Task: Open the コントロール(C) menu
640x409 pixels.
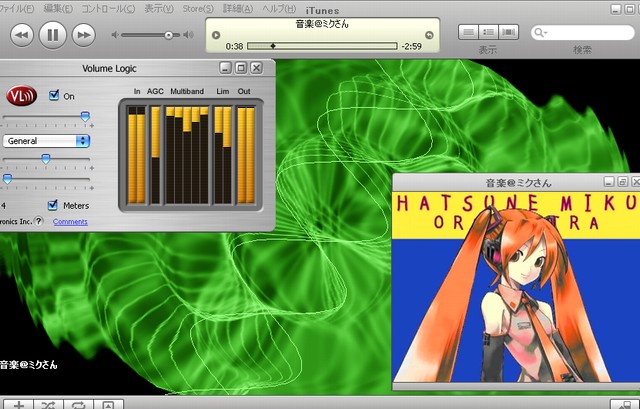Action: click(108, 9)
